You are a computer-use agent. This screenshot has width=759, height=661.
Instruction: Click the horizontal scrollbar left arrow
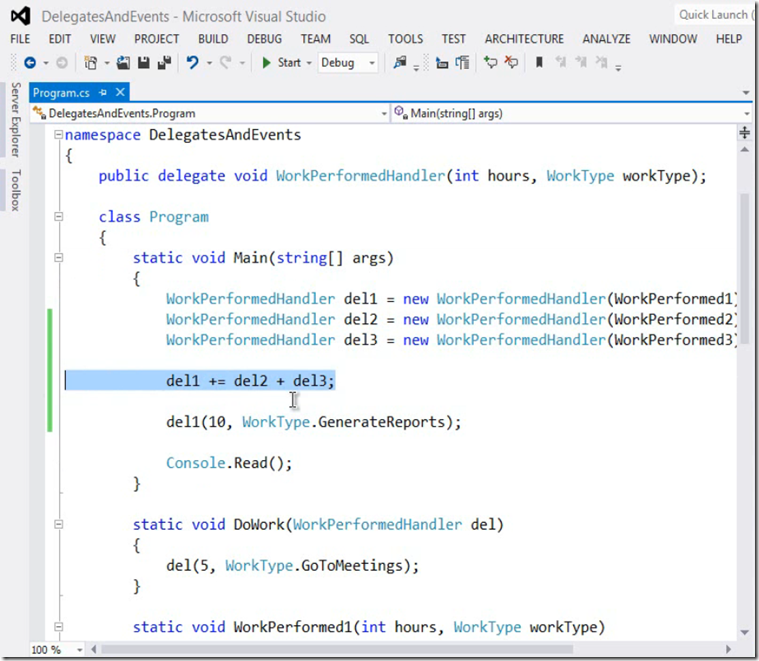[93, 649]
